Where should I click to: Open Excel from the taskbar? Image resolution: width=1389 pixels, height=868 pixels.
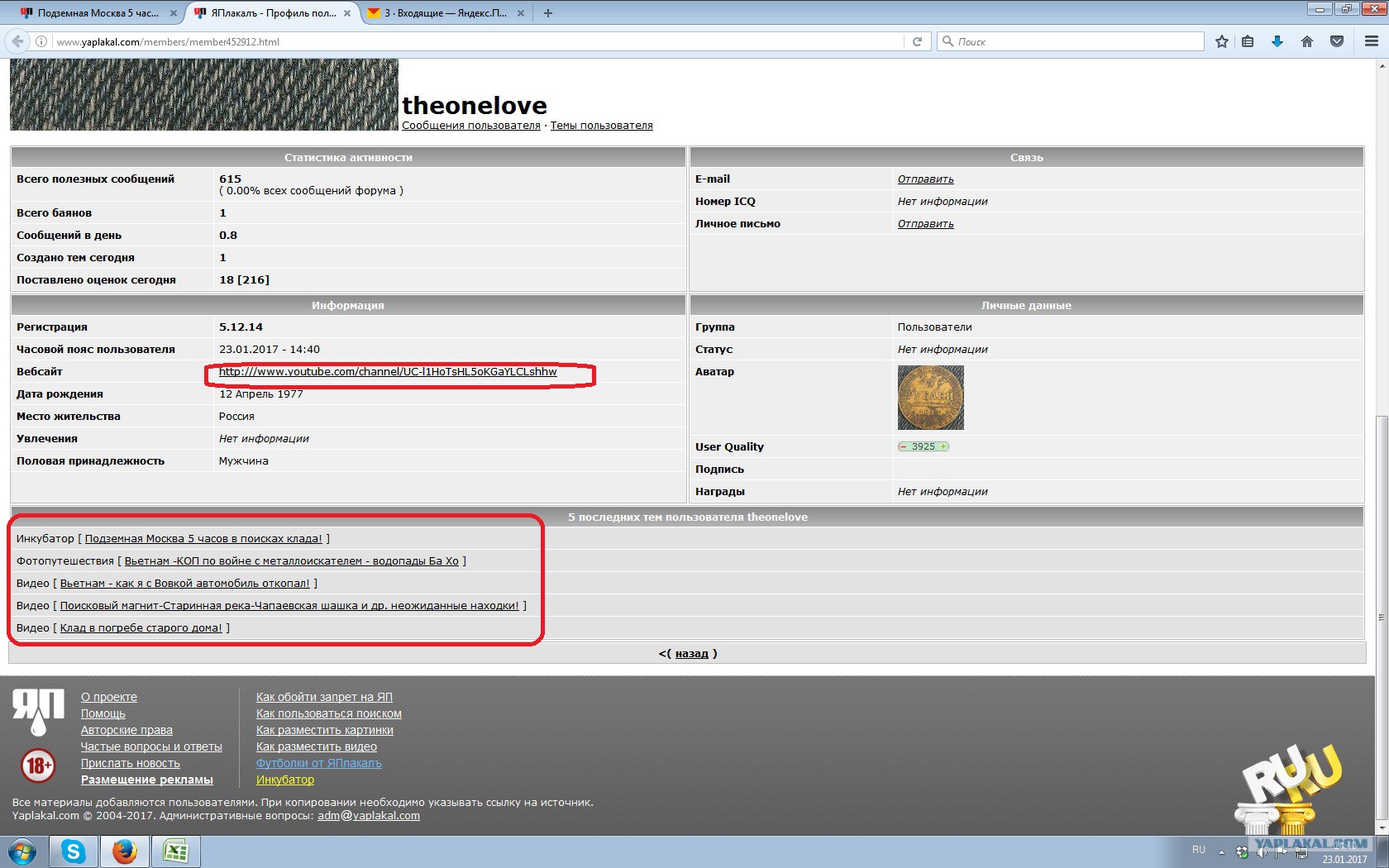[x=176, y=851]
